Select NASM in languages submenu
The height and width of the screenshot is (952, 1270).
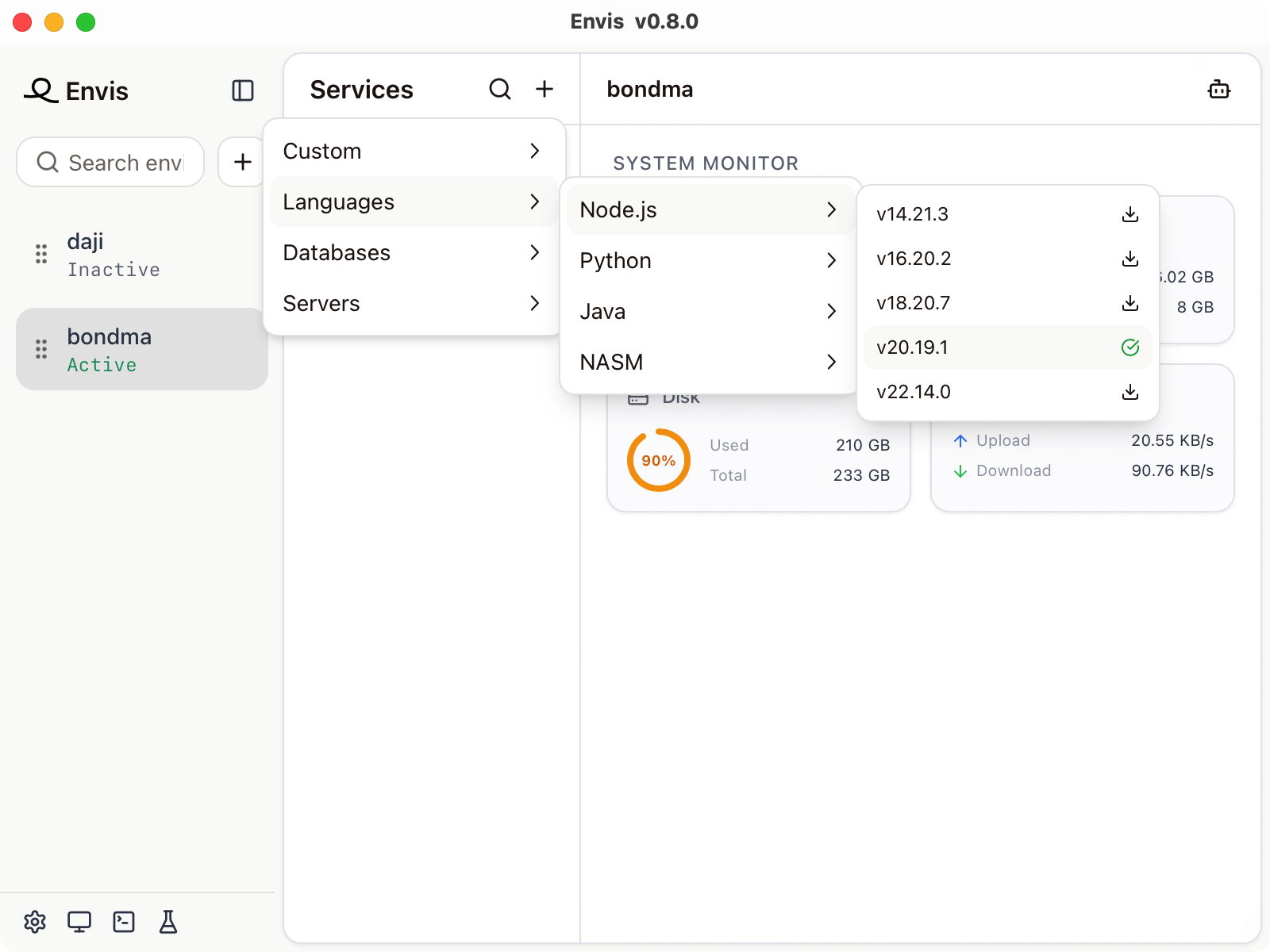pyautogui.click(x=710, y=362)
